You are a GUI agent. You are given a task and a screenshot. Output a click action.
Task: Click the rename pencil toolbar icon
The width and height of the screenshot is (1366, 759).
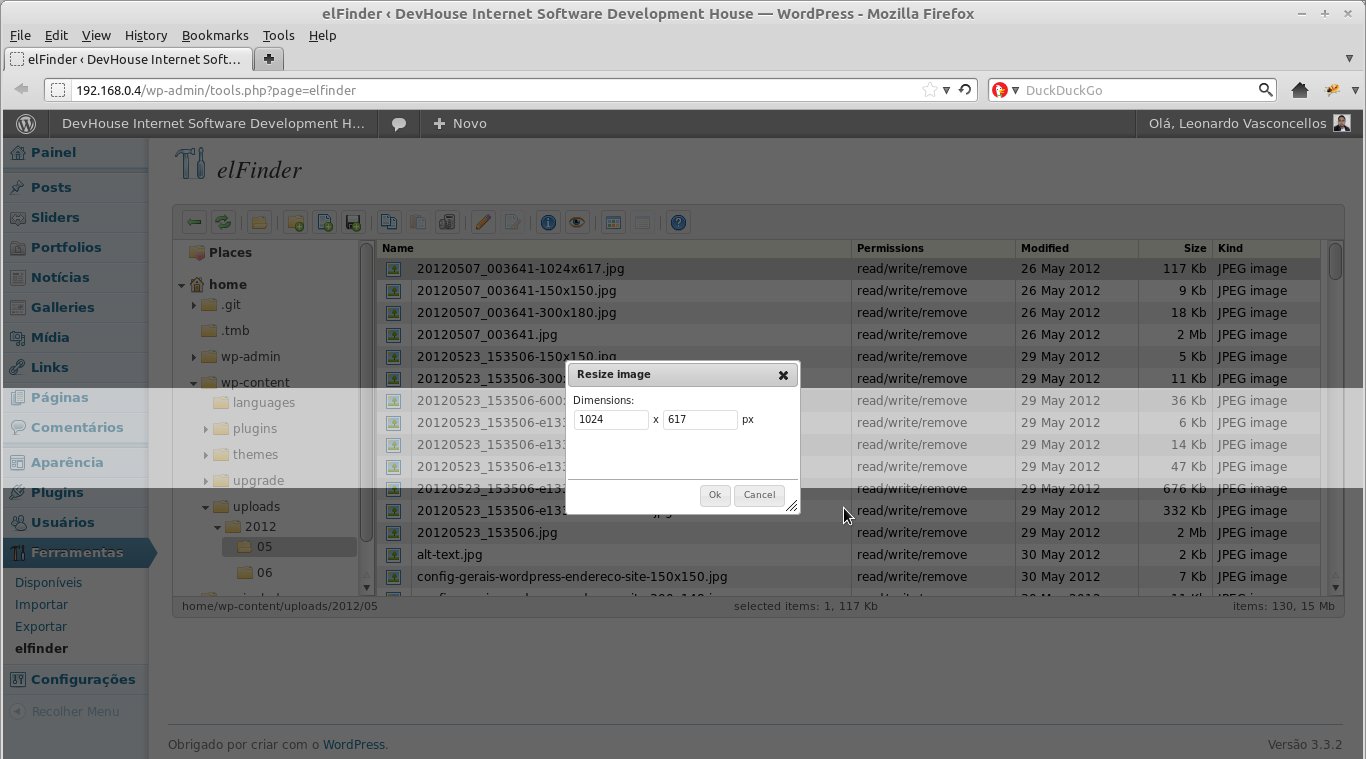click(x=483, y=223)
